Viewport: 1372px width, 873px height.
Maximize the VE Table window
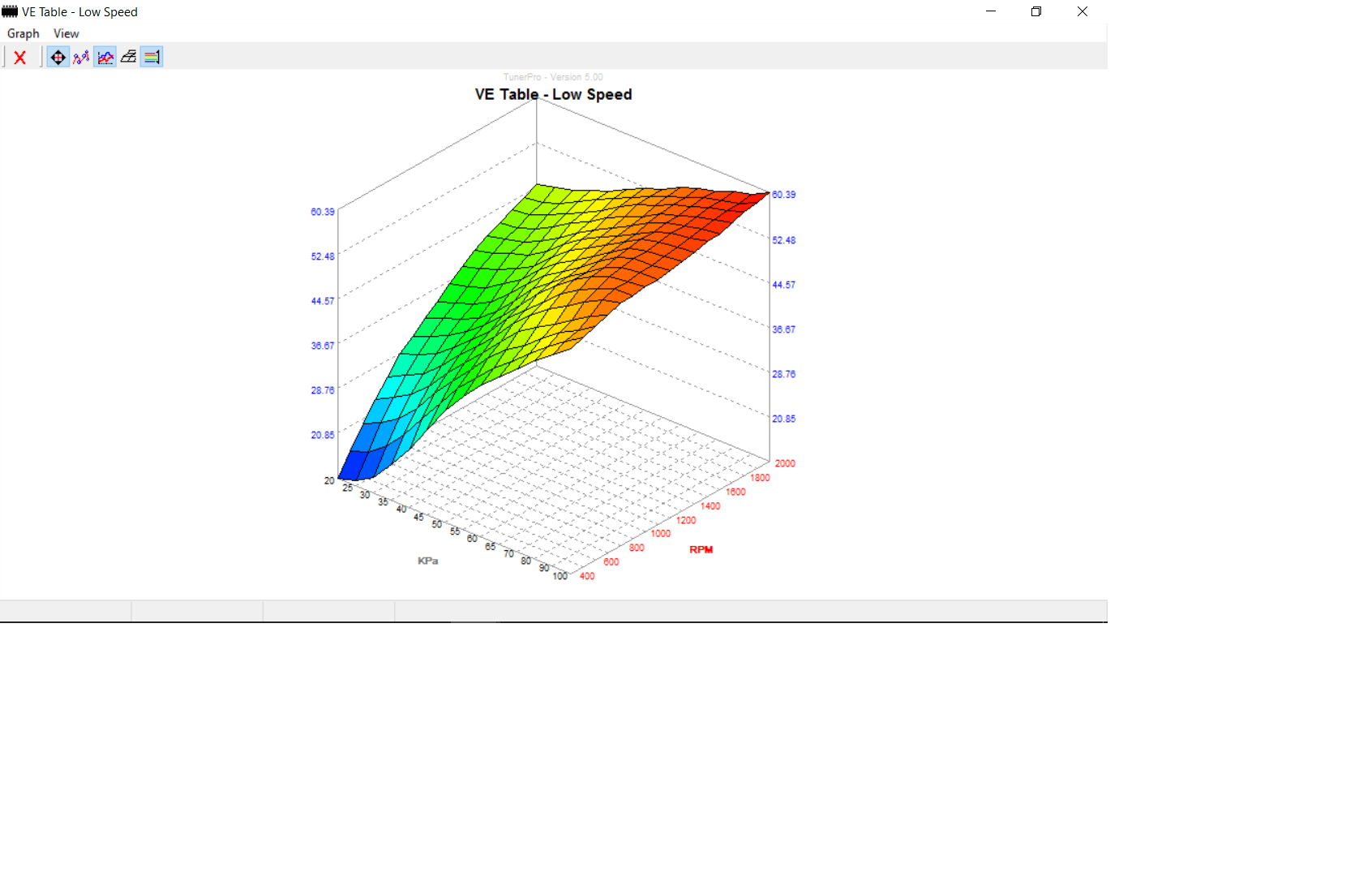(1035, 11)
